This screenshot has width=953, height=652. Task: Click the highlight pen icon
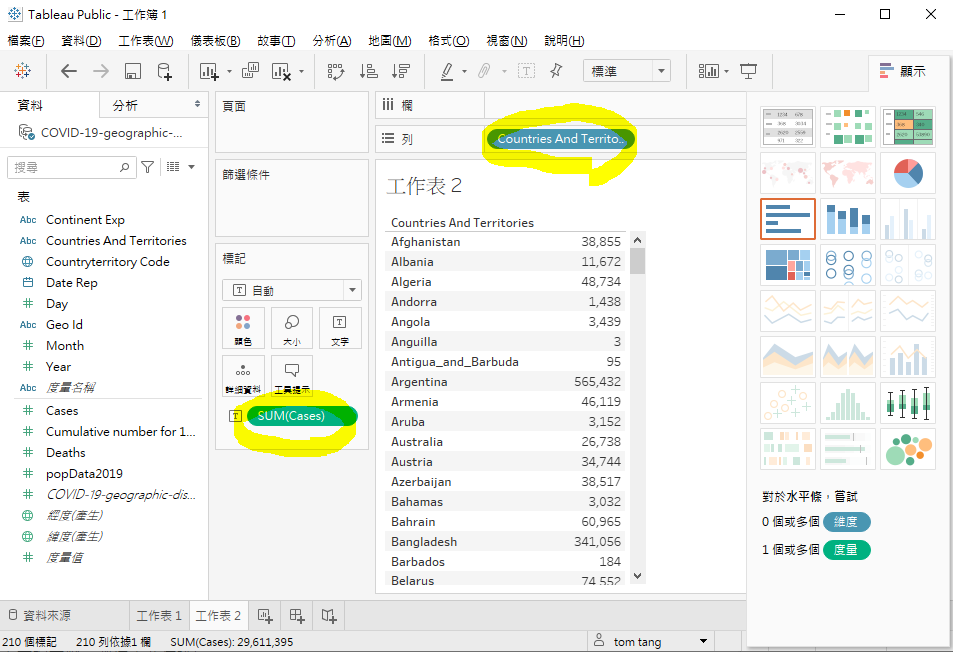pyautogui.click(x=447, y=71)
